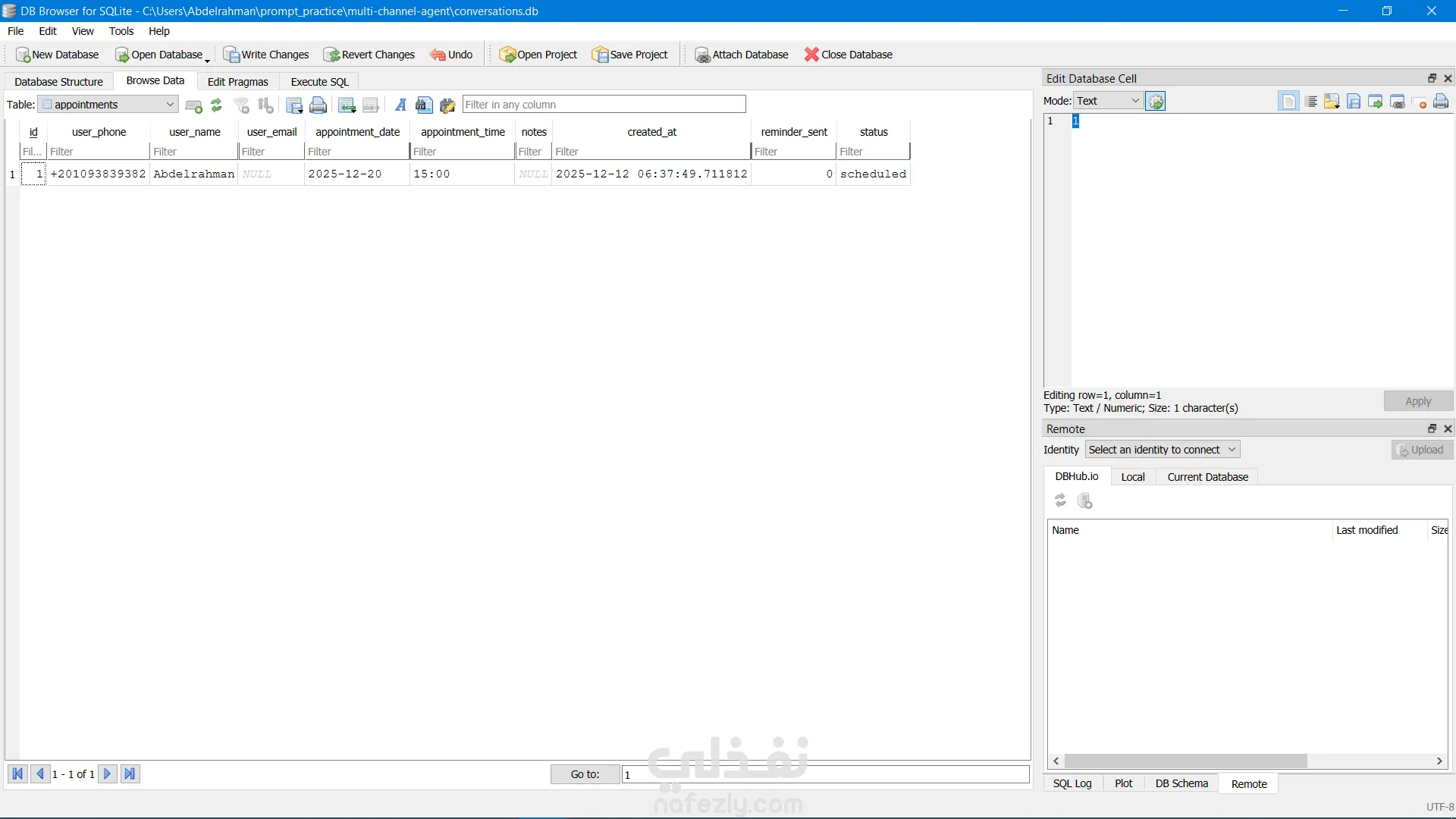This screenshot has width=1456, height=819.
Task: Switch to Execute SQL tab
Action: pos(320,82)
